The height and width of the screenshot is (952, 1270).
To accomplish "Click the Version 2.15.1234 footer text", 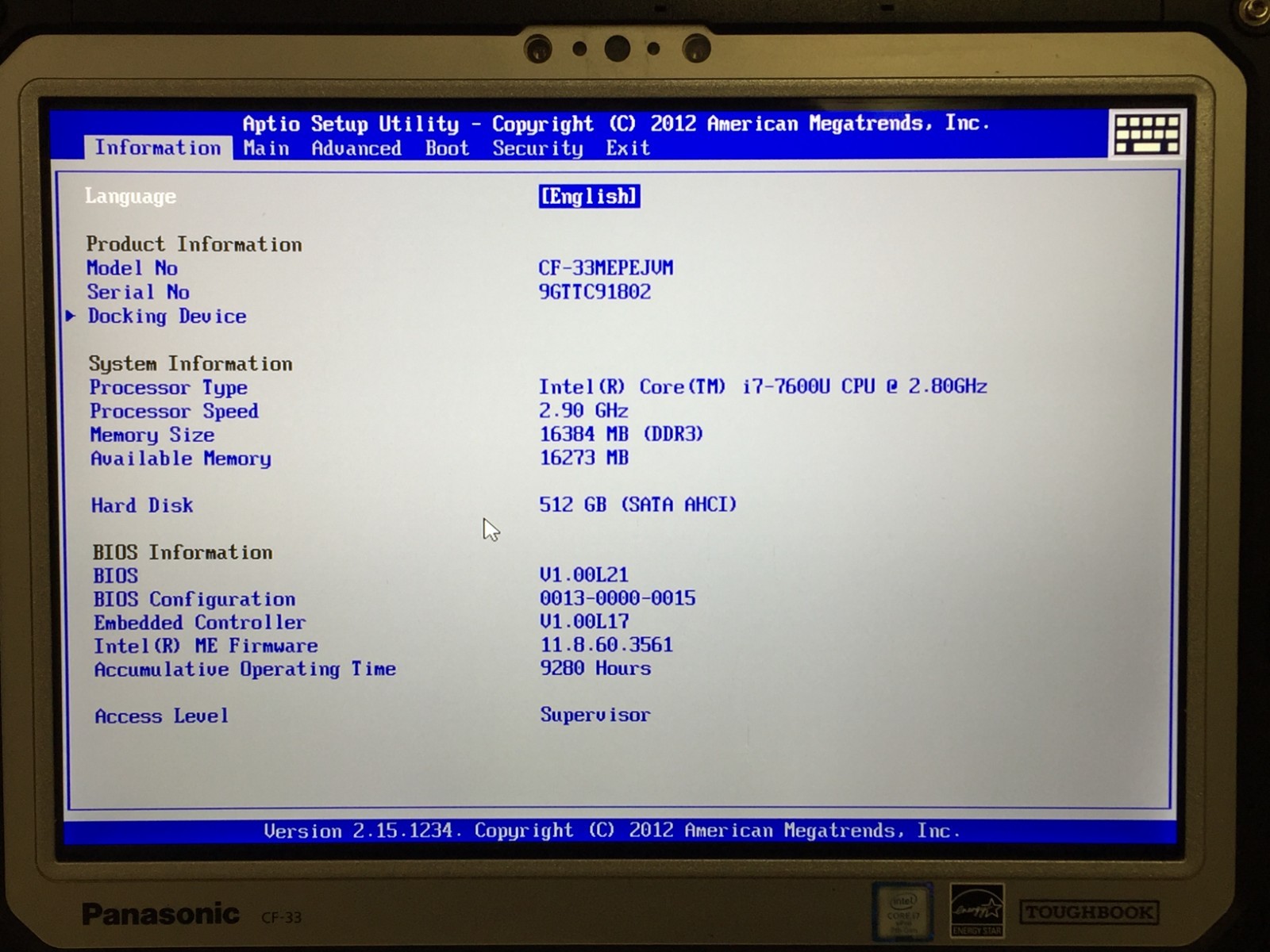I will pos(612,831).
